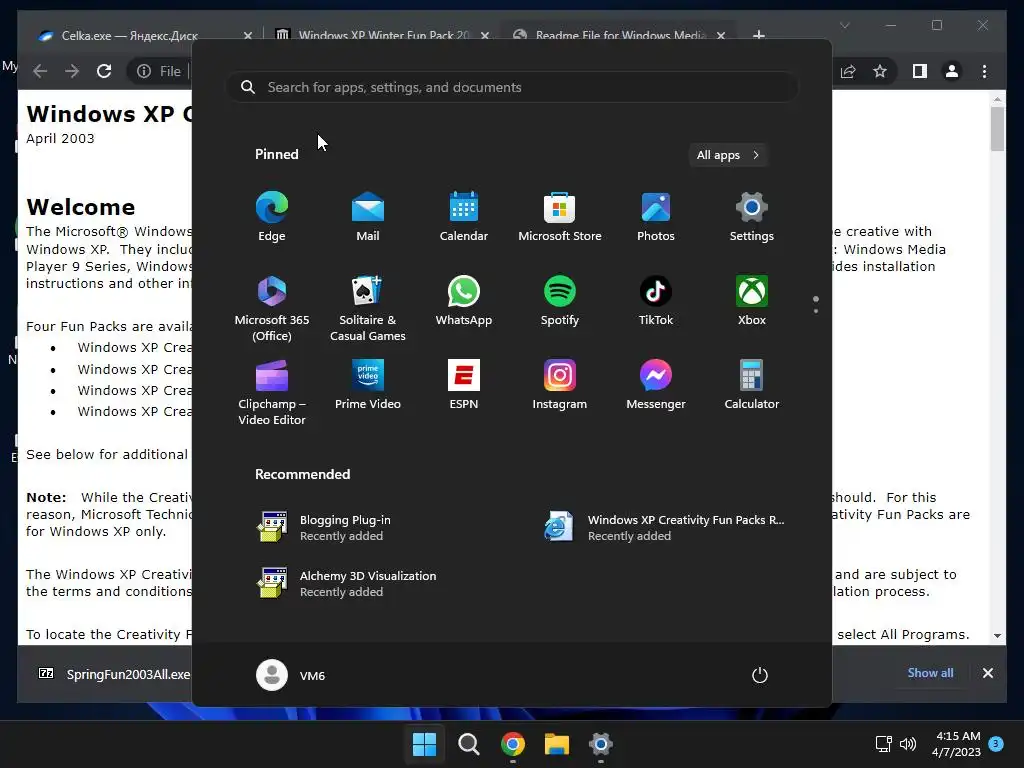Launch the Mail app
Image resolution: width=1024 pixels, height=768 pixels.
click(x=368, y=217)
